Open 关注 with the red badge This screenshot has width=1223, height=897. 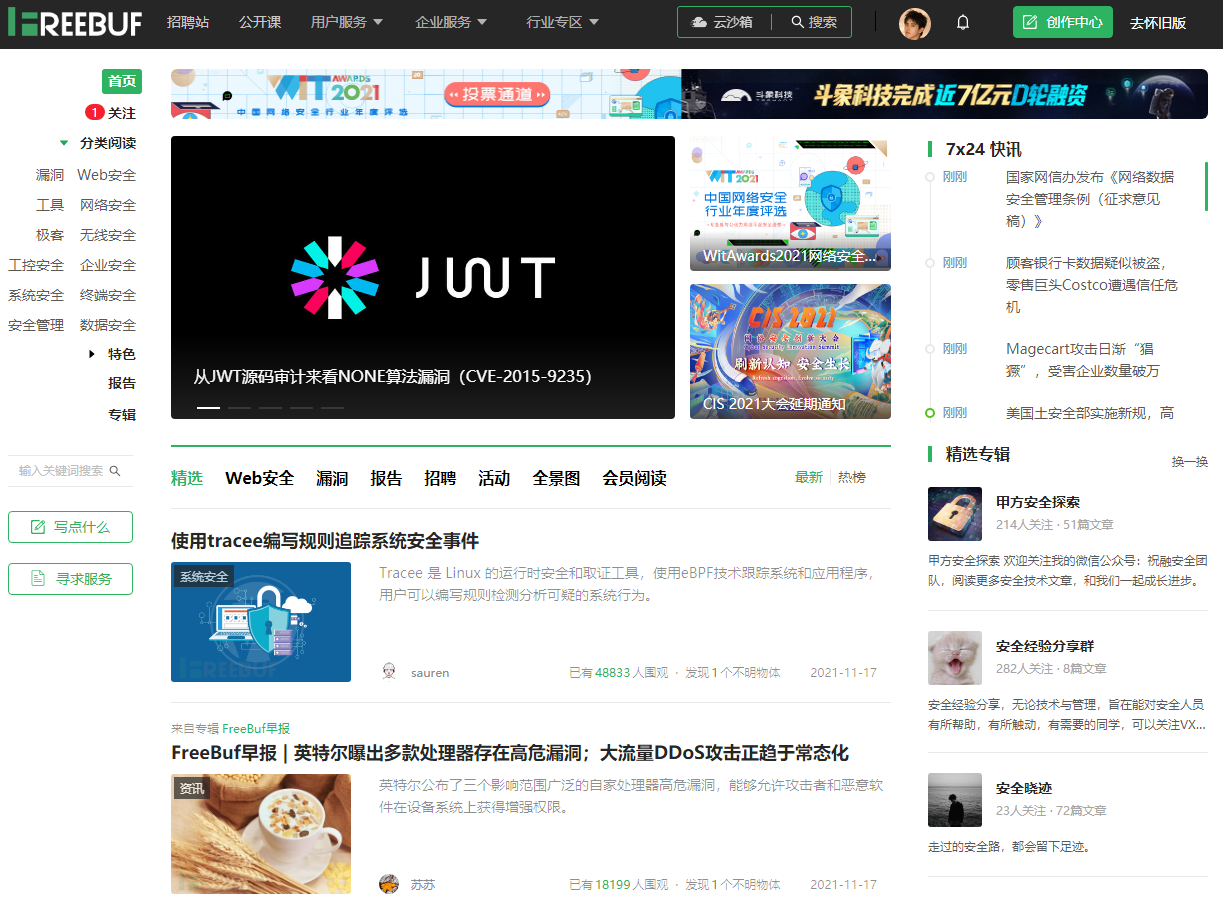[x=122, y=113]
